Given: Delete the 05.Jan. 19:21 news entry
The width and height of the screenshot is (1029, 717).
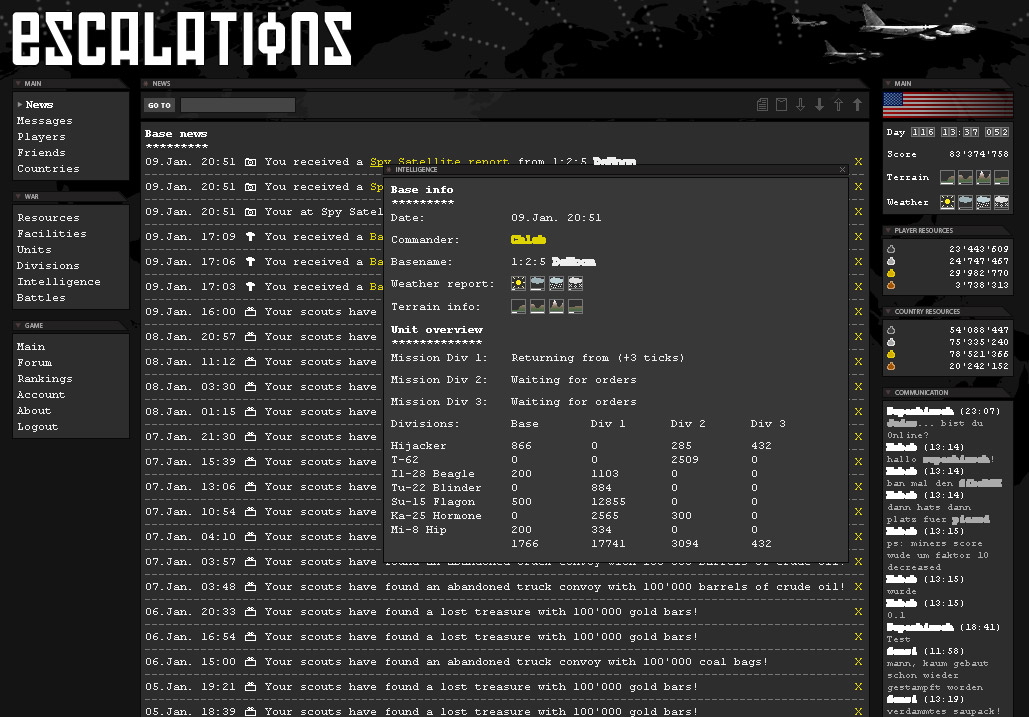Looking at the screenshot, I should [858, 687].
